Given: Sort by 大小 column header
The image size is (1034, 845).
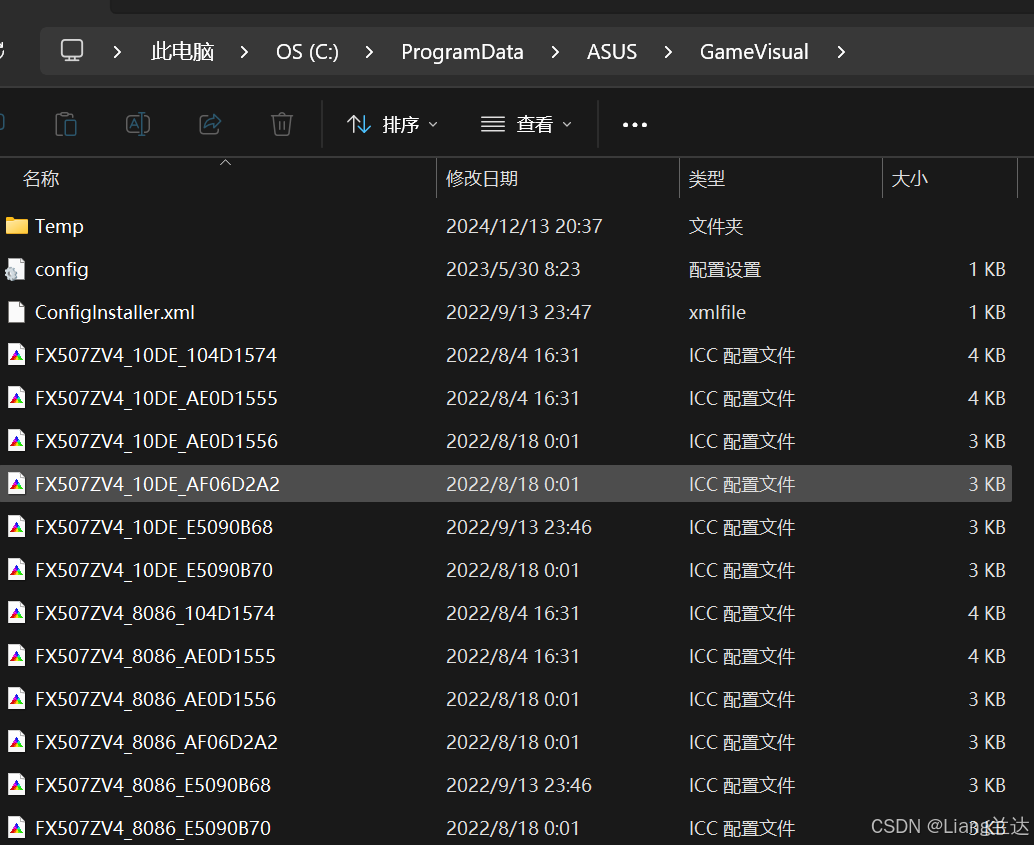Looking at the screenshot, I should (909, 179).
